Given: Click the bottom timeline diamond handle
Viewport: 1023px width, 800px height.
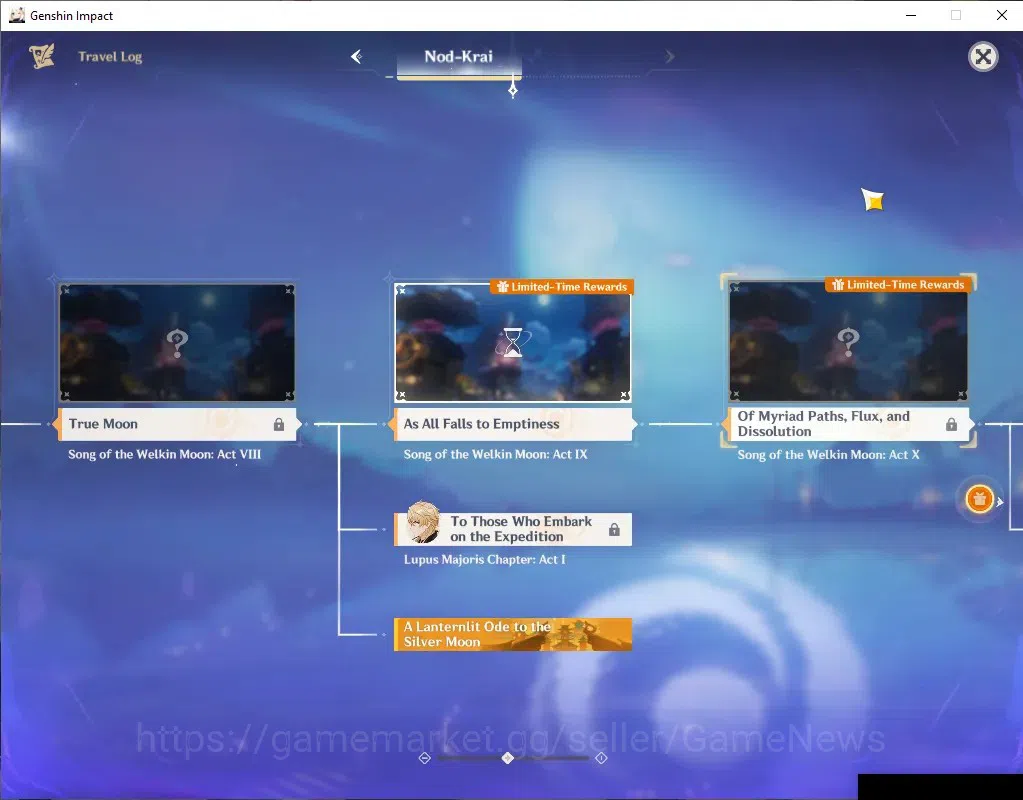Looking at the screenshot, I should coord(508,758).
